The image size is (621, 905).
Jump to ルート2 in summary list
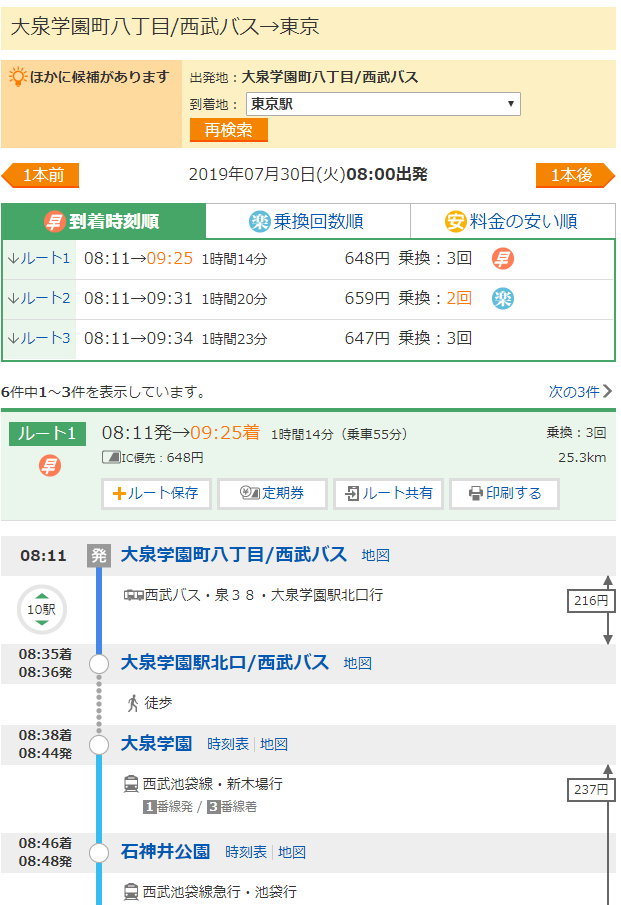click(x=39, y=298)
